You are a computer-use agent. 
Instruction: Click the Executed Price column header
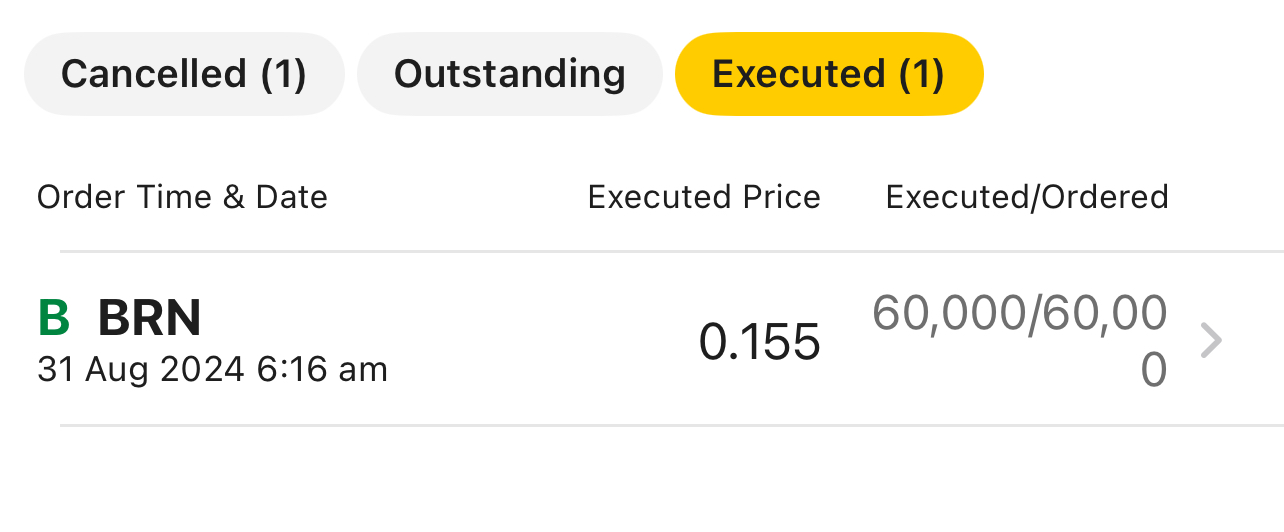pos(704,197)
